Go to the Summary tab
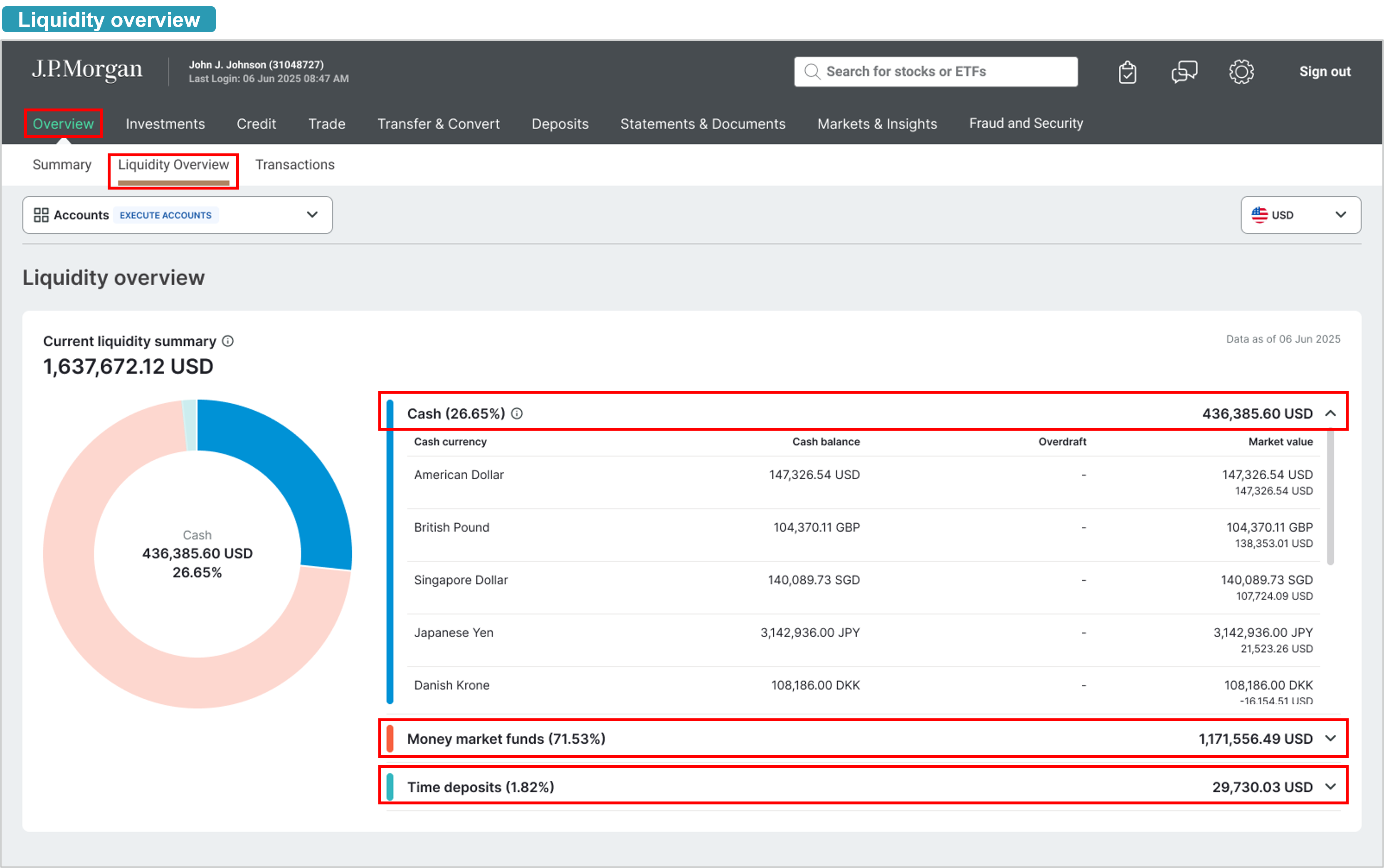The image size is (1384, 868). click(62, 165)
